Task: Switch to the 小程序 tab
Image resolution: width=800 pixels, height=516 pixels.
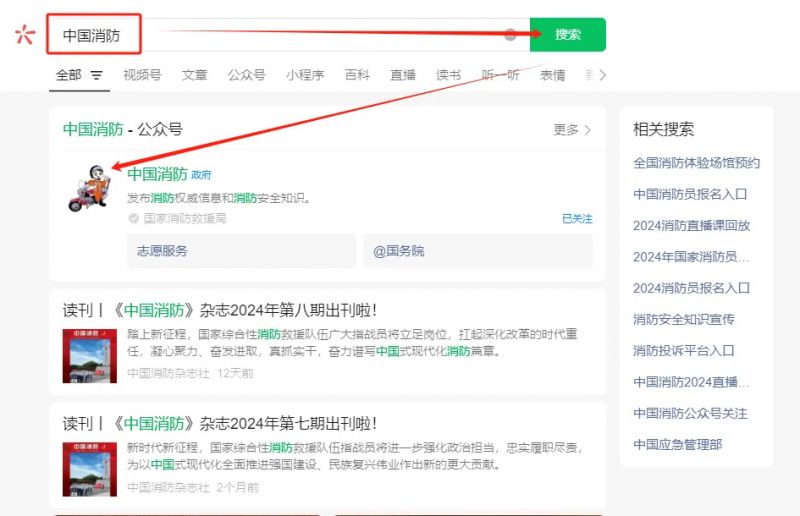Action: pyautogui.click(x=305, y=75)
